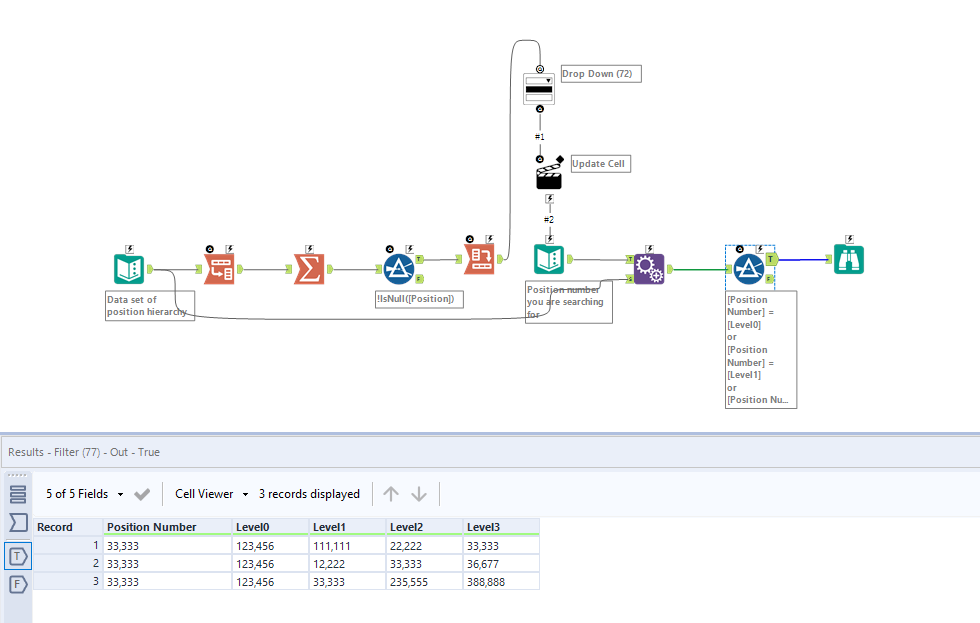Click the Results - Filter (77) title bar

[490, 452]
